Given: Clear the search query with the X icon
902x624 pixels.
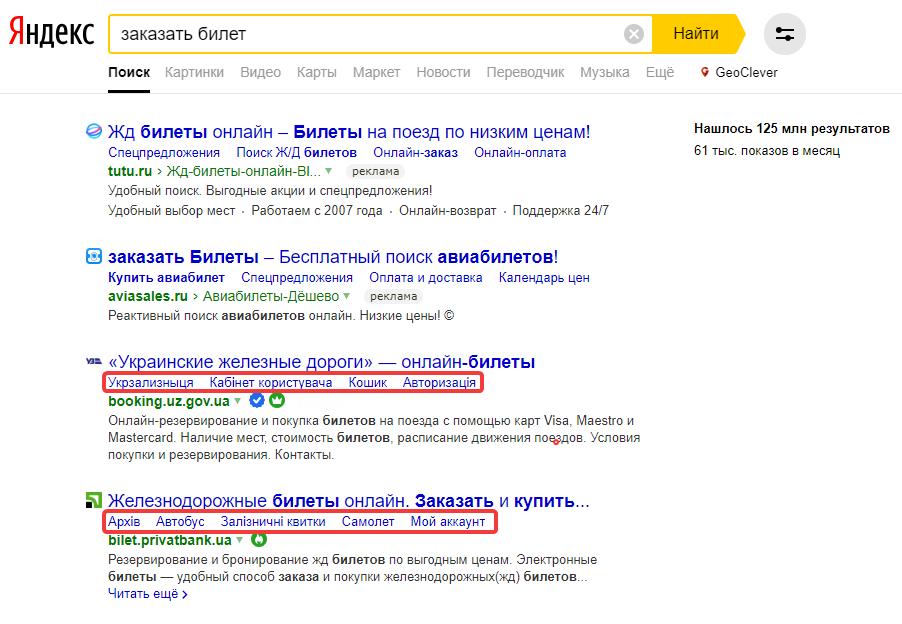Looking at the screenshot, I should 634,34.
